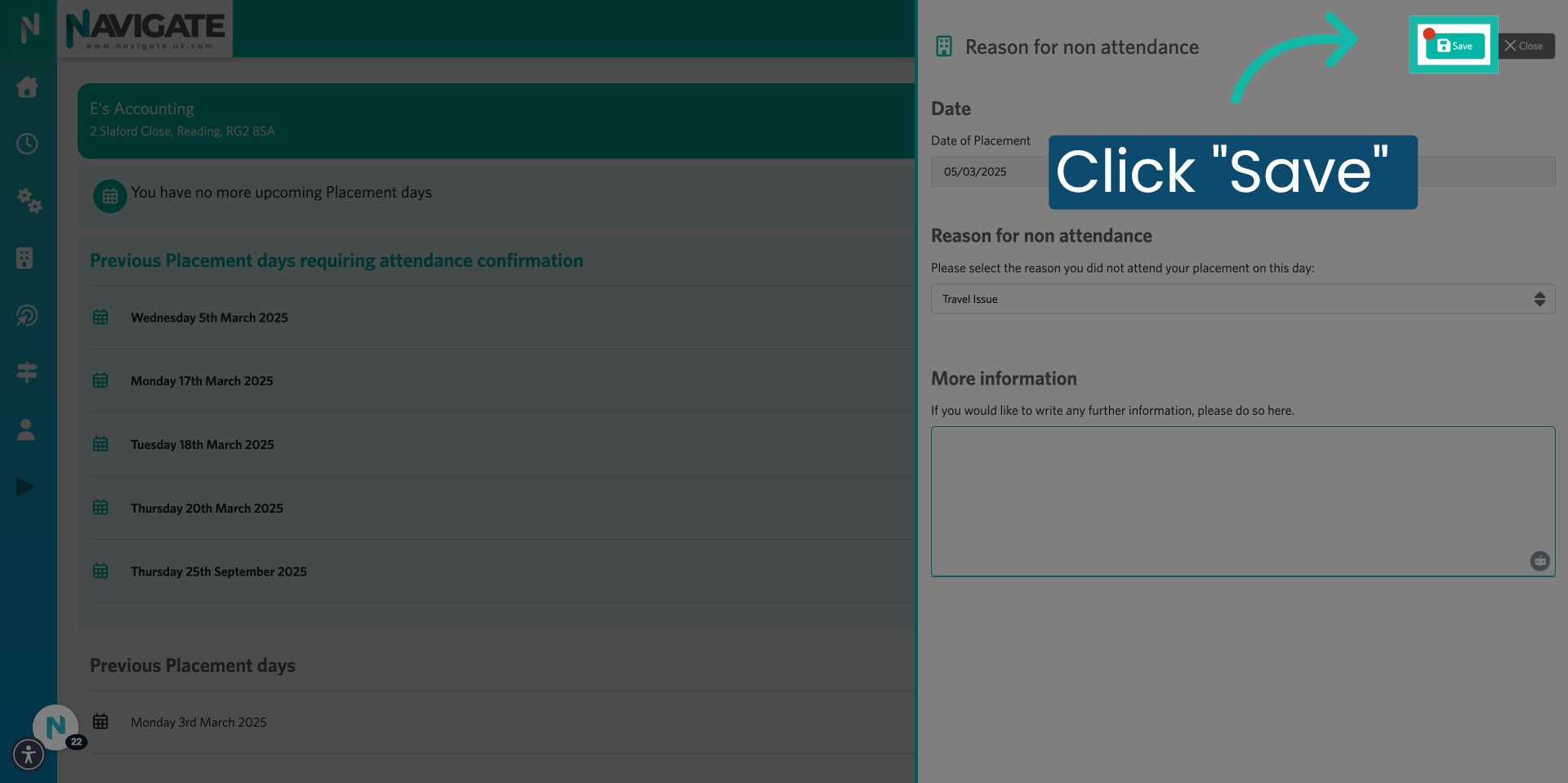Open the reason for non attendance dropdown
Image resolution: width=1568 pixels, height=783 pixels.
pos(1242,299)
